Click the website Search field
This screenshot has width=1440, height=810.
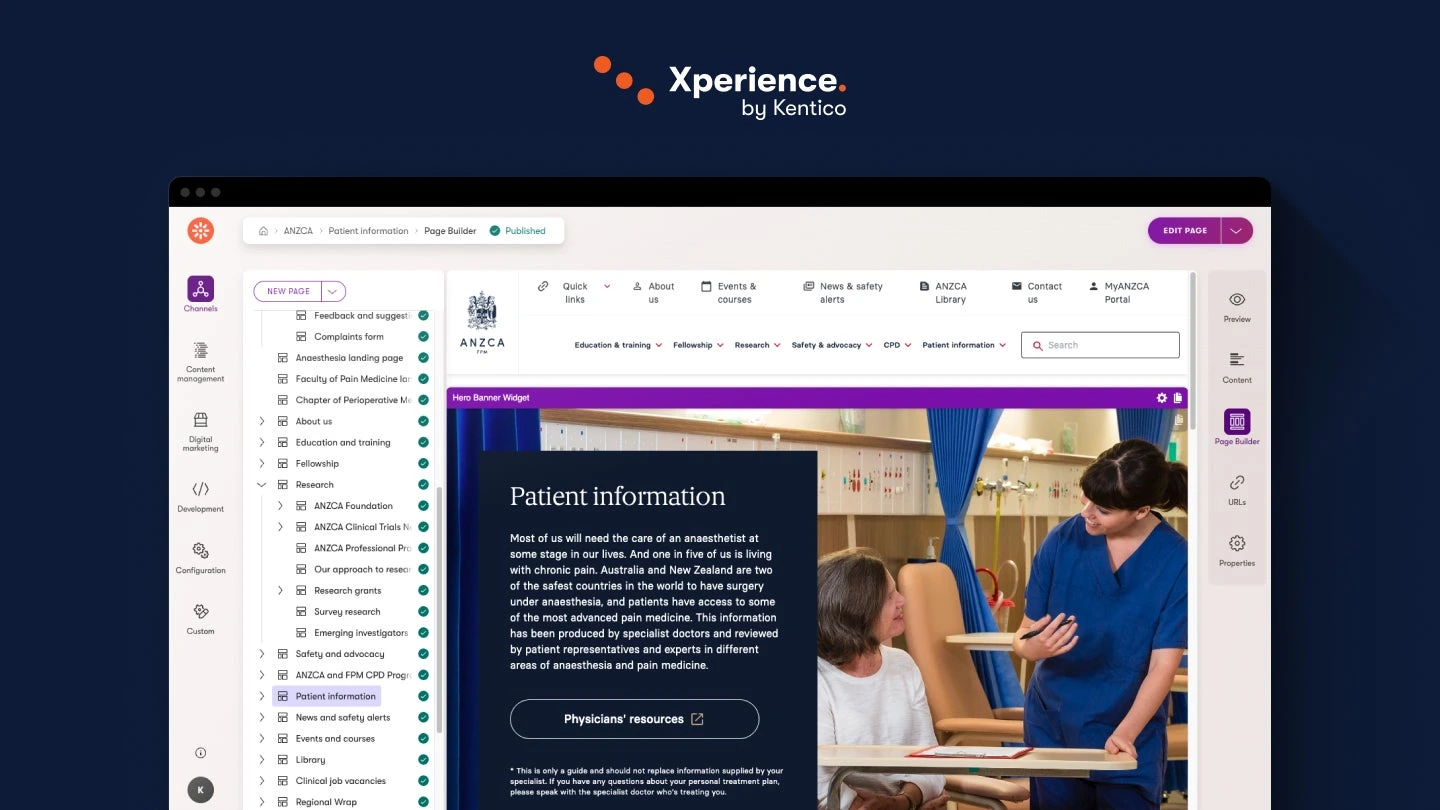pyautogui.click(x=1100, y=345)
